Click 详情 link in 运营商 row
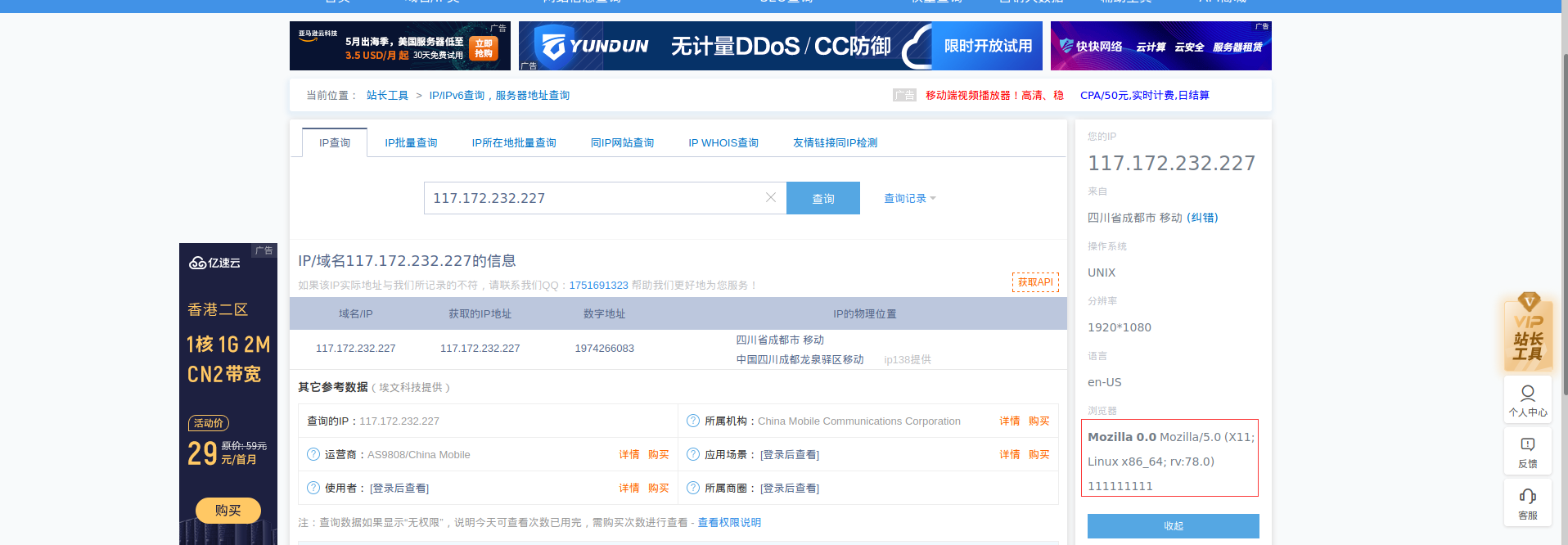Image resolution: width=1568 pixels, height=545 pixels. coord(629,454)
